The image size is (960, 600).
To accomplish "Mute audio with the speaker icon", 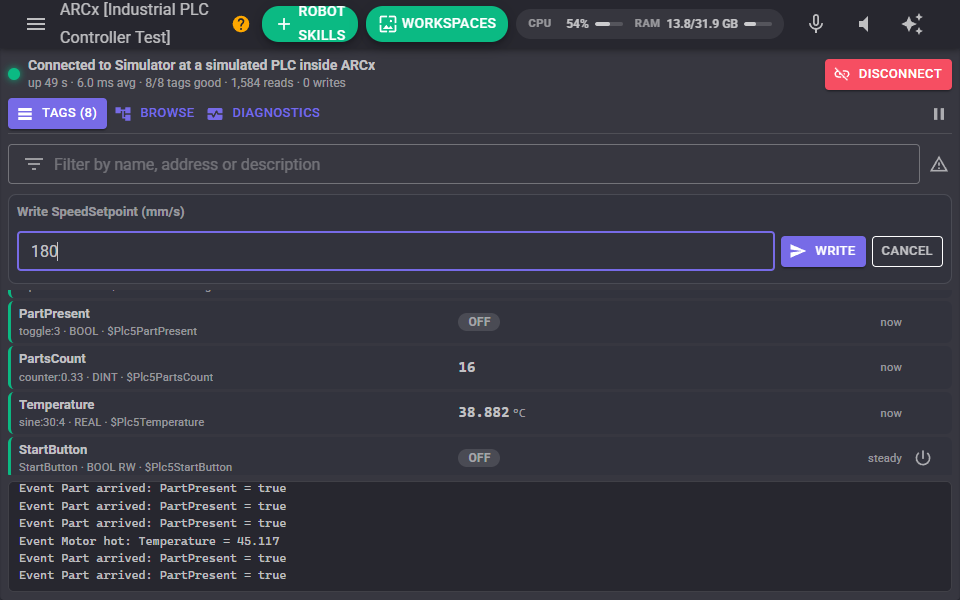I will tap(864, 24).
